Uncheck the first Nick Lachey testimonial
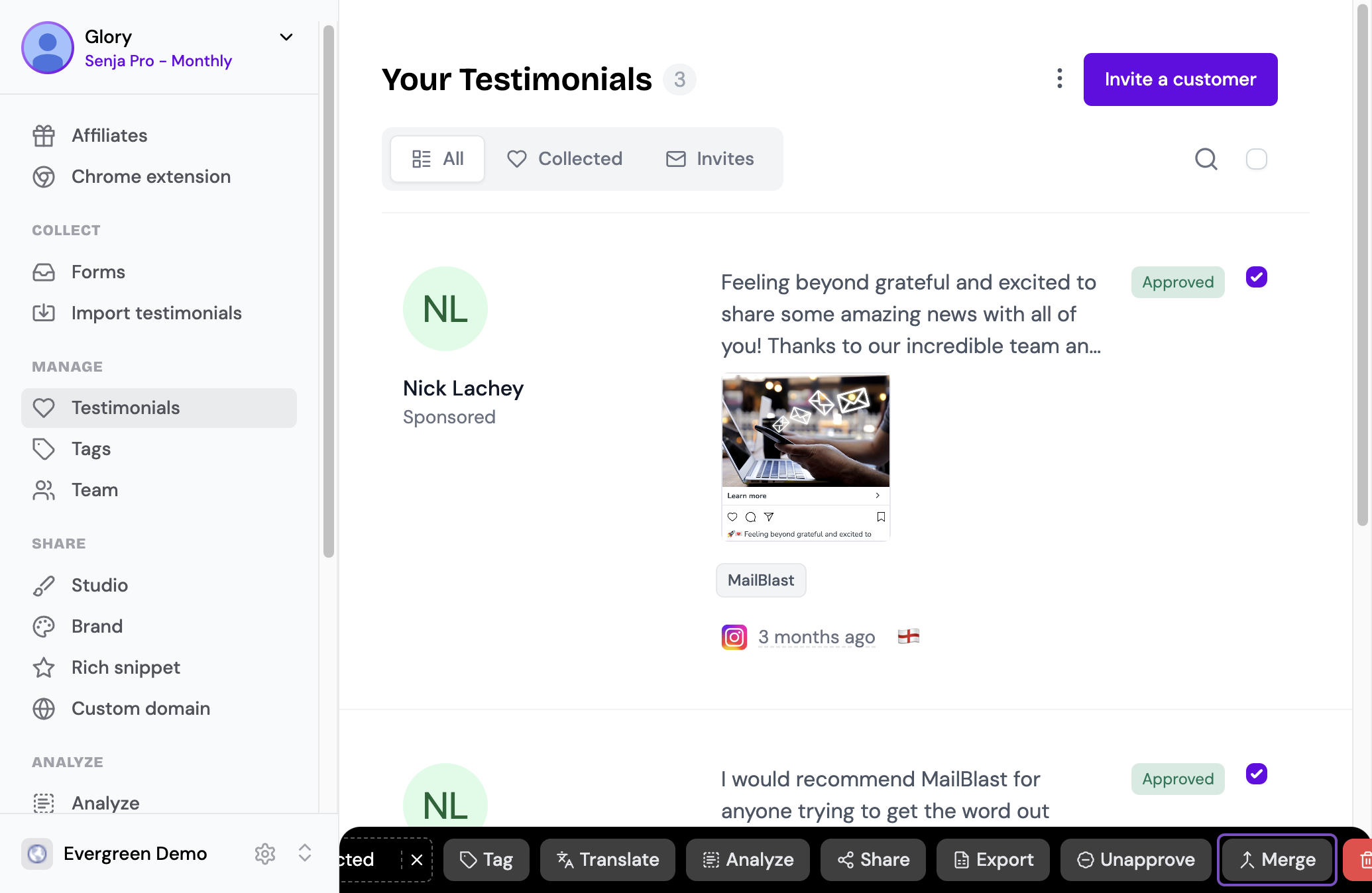The height and width of the screenshot is (893, 1372). [x=1257, y=277]
